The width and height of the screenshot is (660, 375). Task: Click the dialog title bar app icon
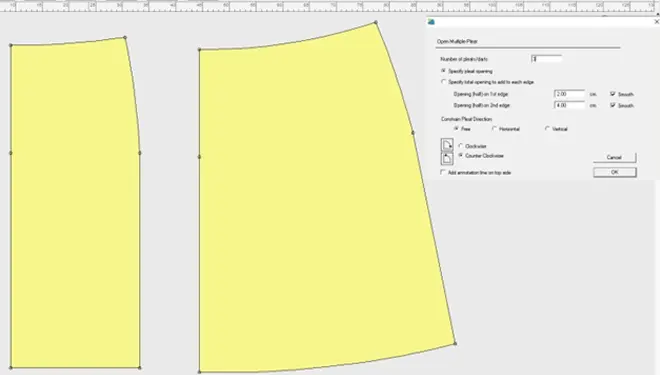(431, 22)
